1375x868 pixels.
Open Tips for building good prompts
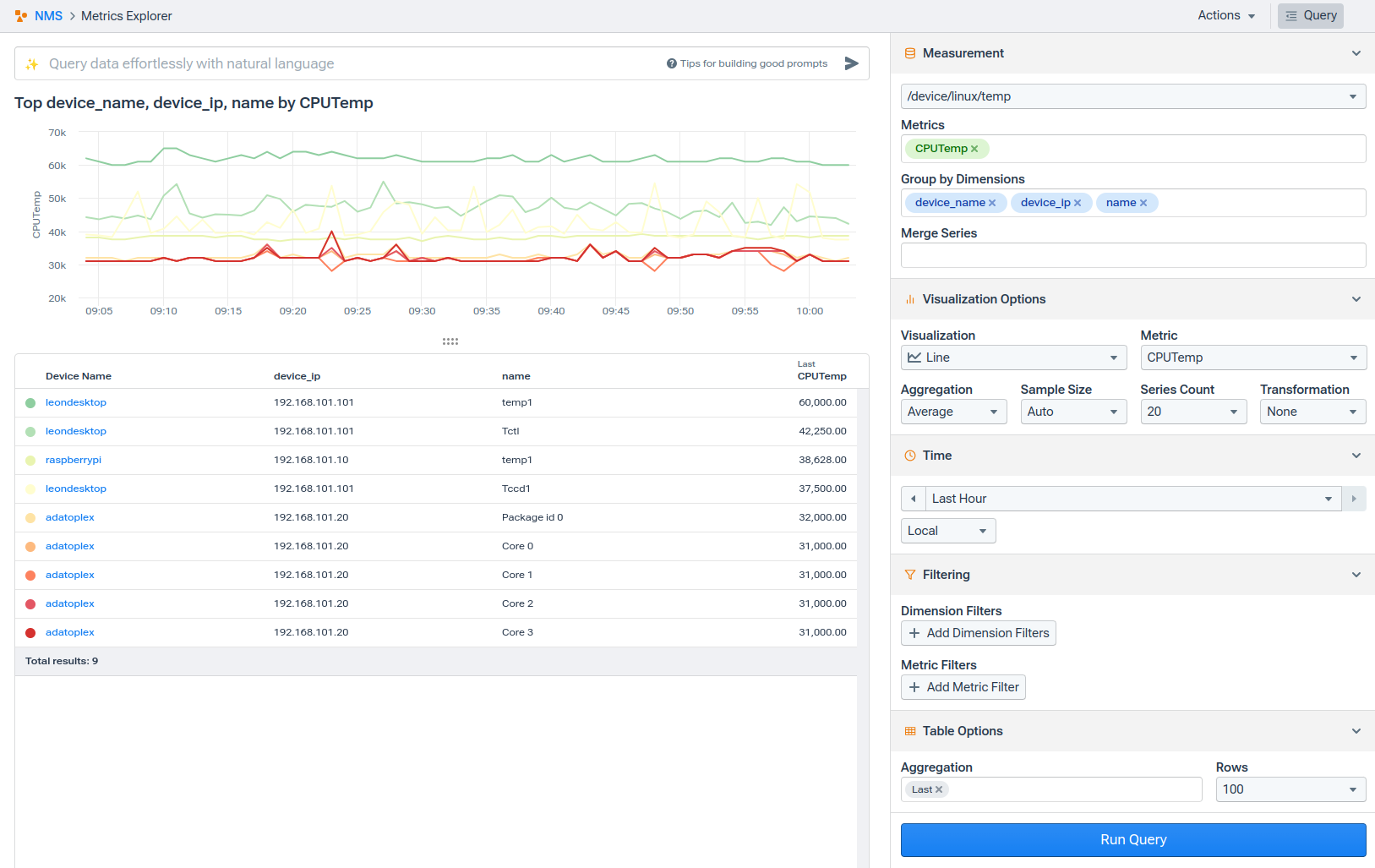click(x=754, y=63)
